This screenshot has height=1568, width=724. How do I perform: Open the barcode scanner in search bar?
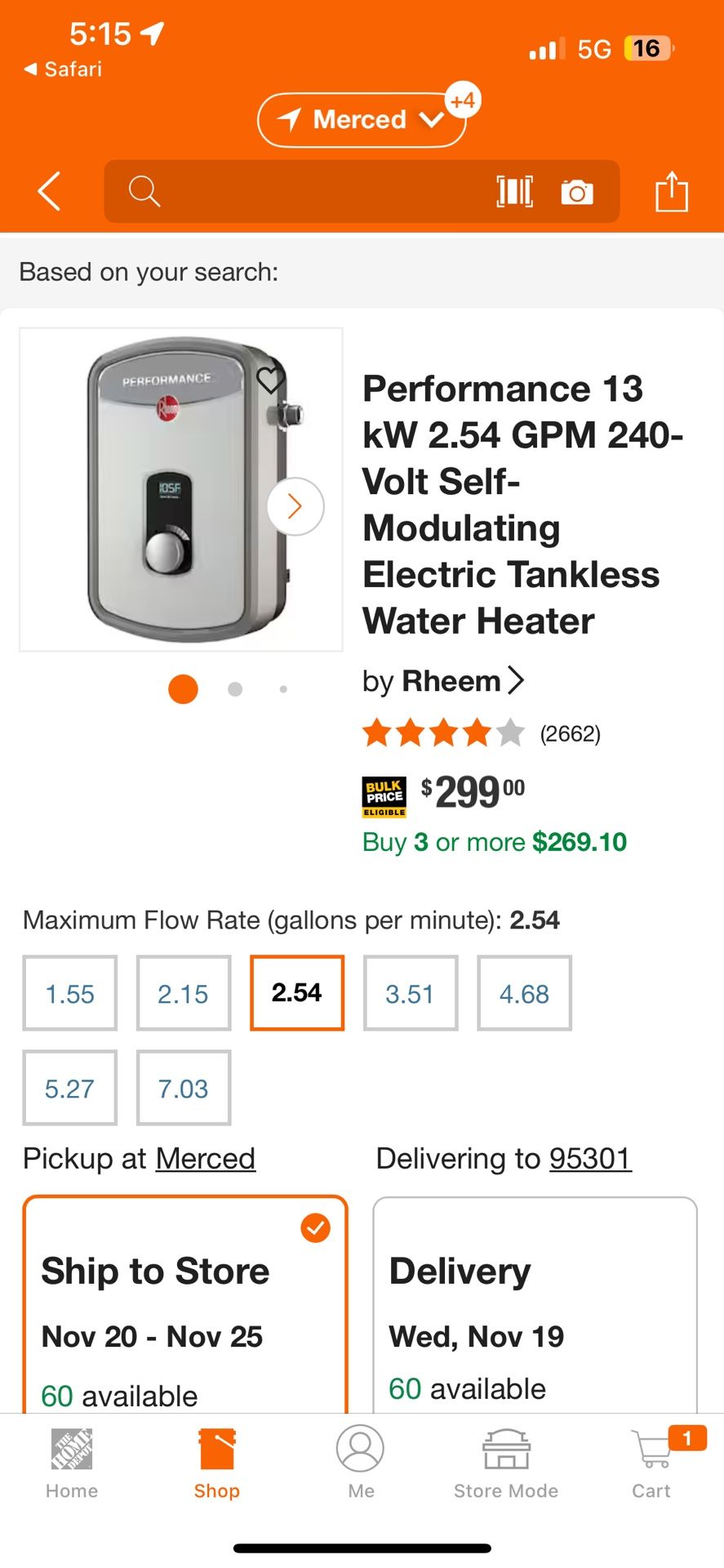(515, 192)
